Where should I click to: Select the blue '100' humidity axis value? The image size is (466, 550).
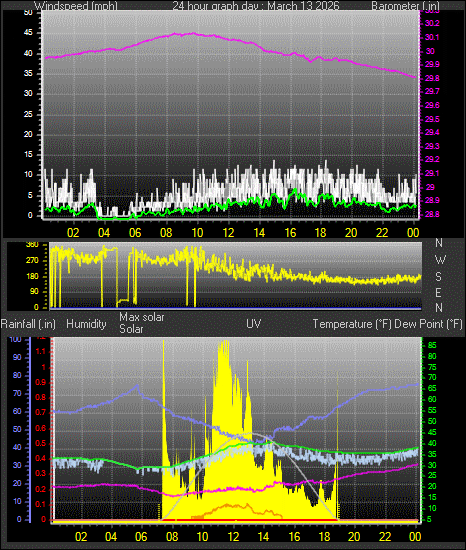click(15, 340)
